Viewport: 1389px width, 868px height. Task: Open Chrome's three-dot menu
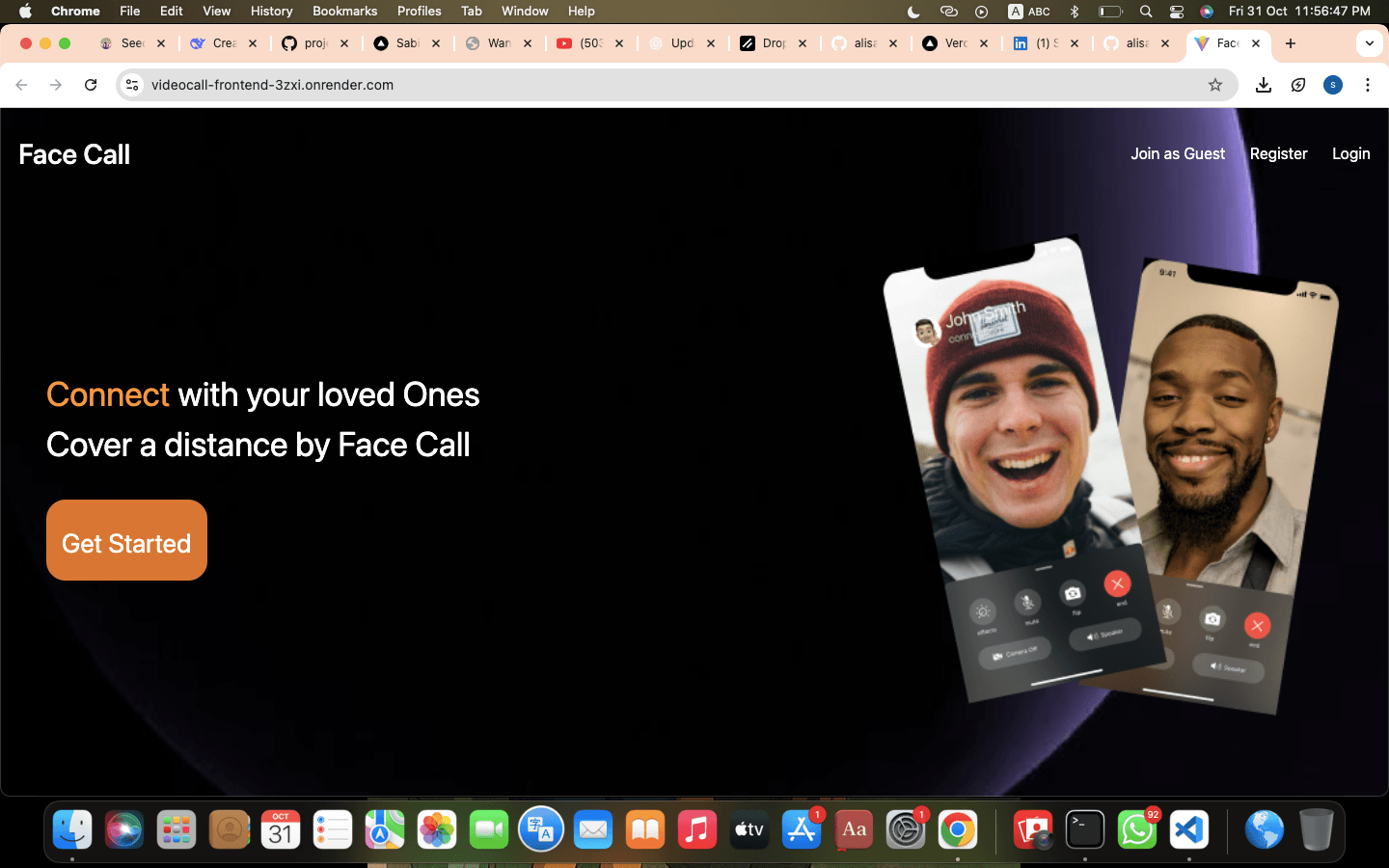click(1368, 85)
